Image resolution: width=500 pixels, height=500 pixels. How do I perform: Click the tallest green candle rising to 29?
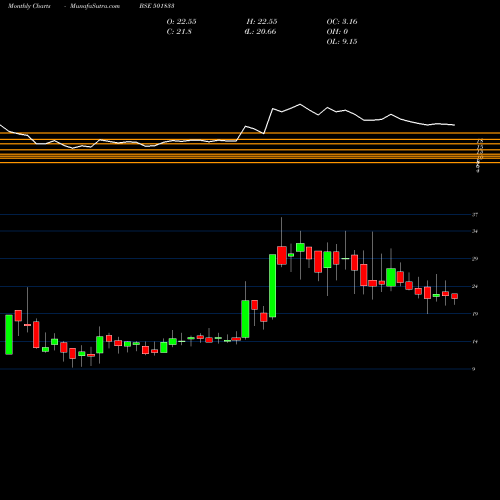273,286
